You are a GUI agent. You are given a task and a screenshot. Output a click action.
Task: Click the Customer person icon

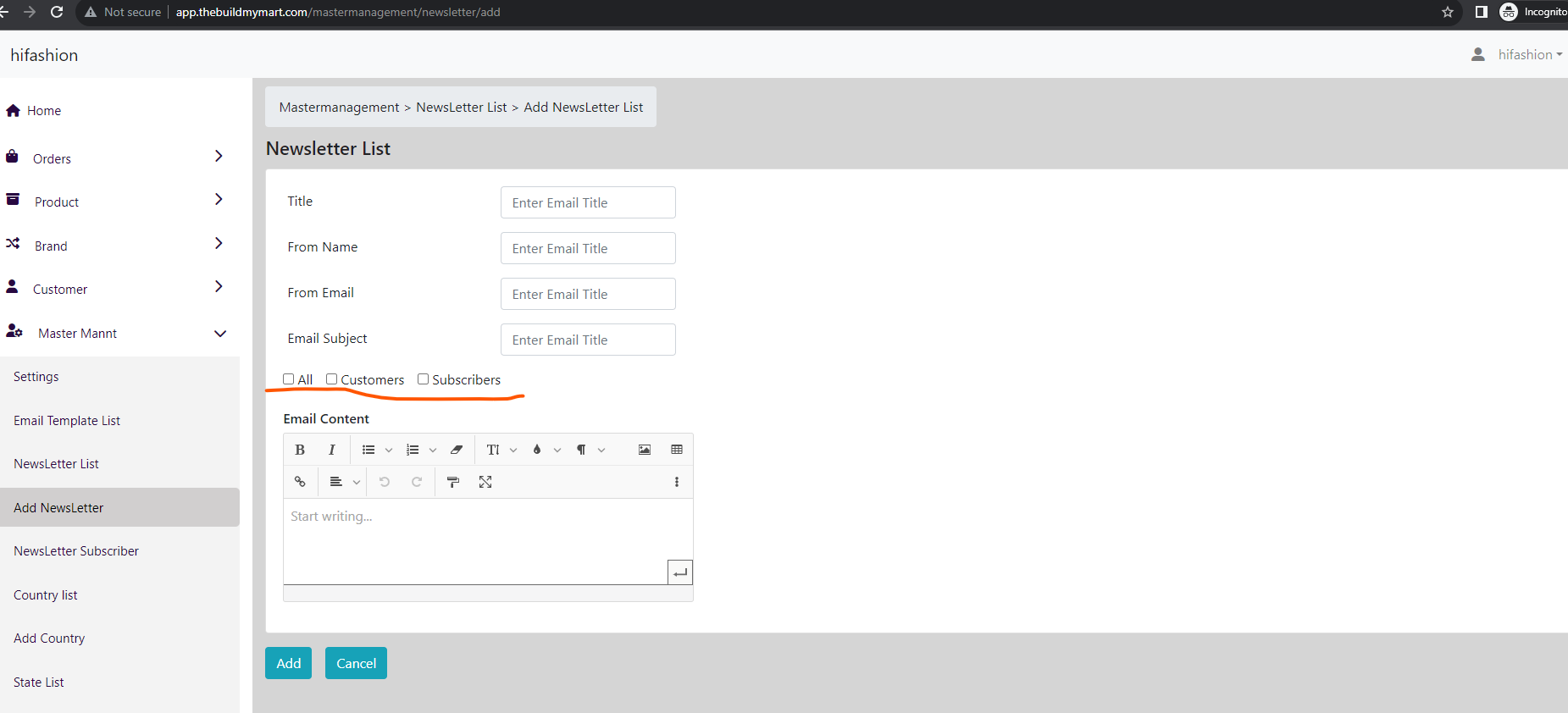pyautogui.click(x=12, y=287)
